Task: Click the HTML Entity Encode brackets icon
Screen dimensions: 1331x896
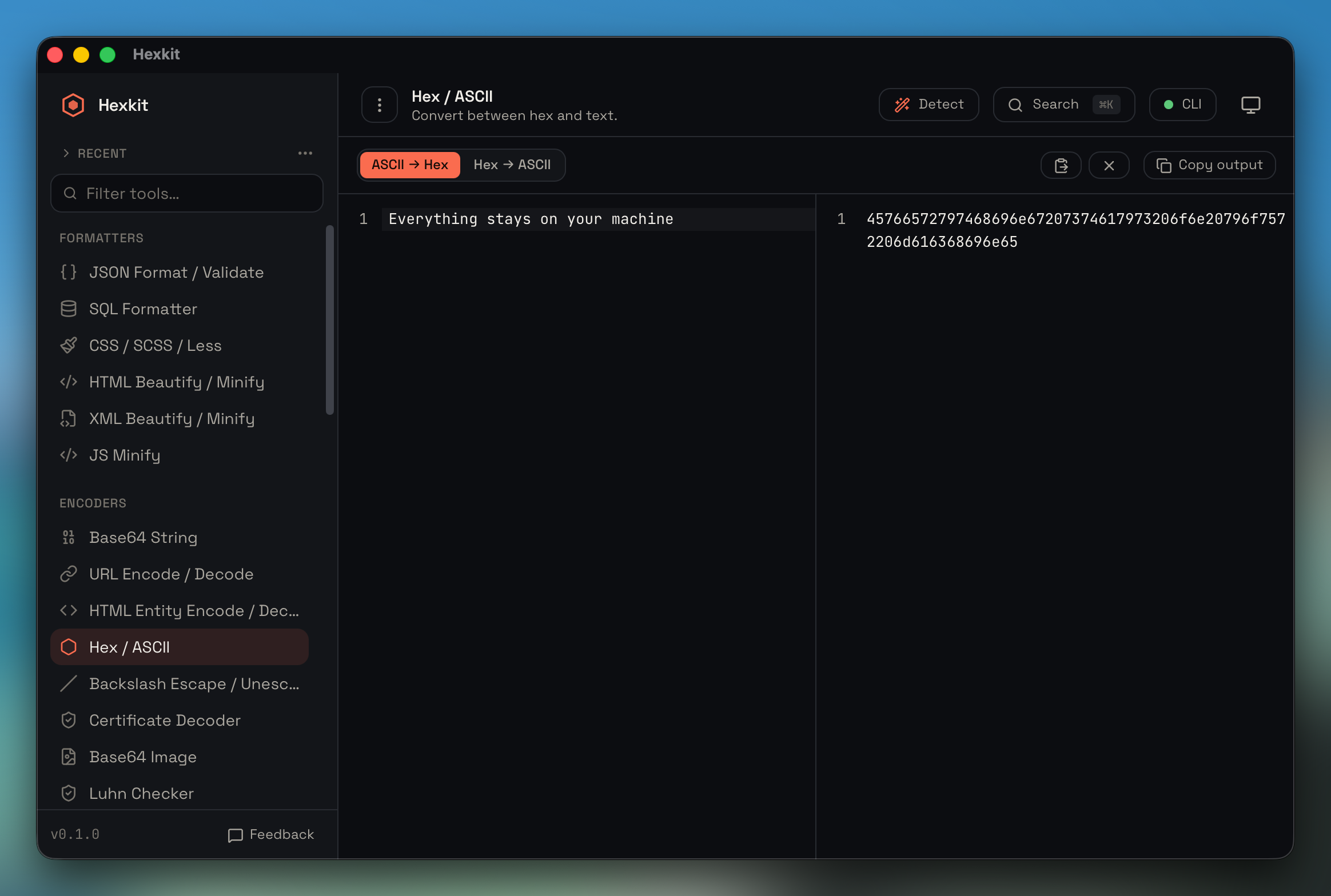Action: point(69,611)
